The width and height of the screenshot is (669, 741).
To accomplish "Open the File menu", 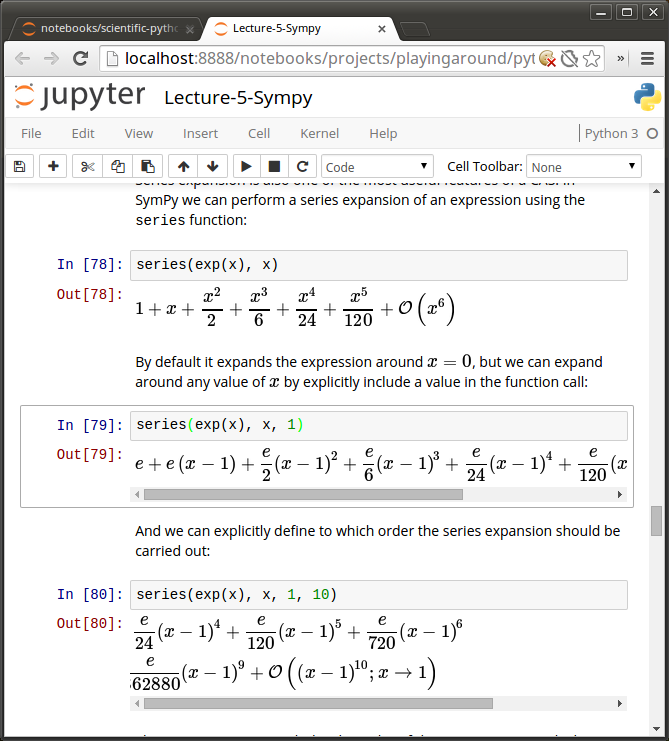I will [x=31, y=134].
